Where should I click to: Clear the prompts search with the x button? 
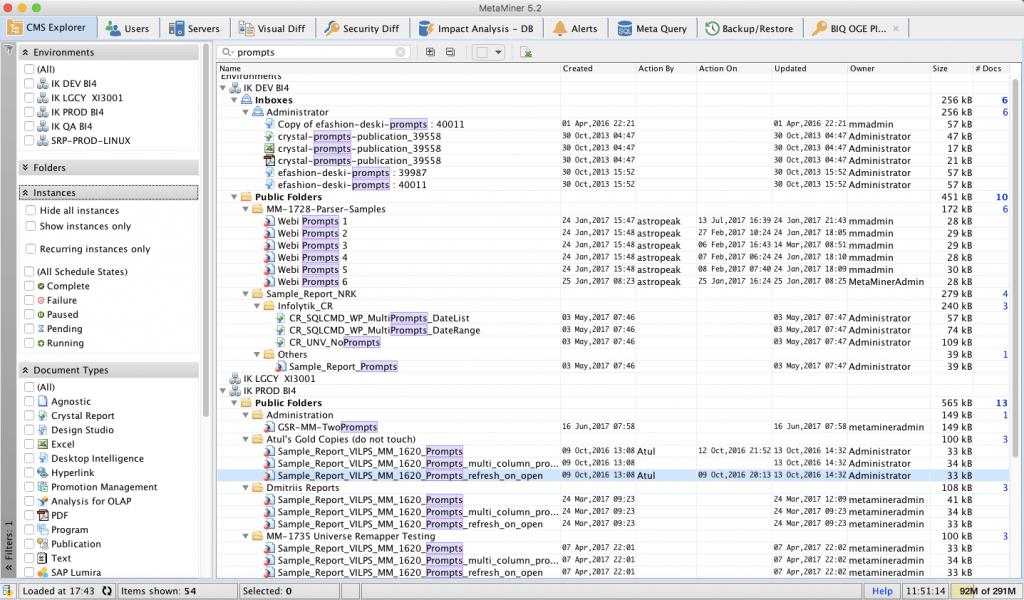(400, 52)
